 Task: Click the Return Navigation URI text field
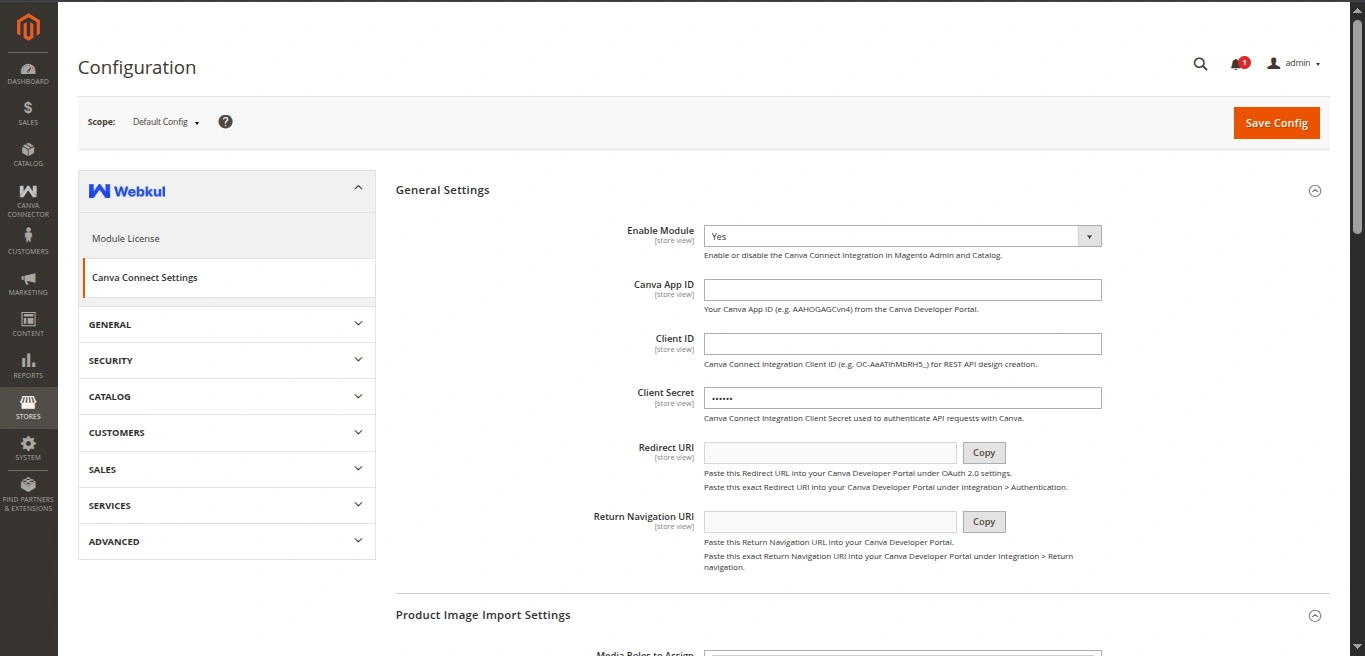[830, 522]
